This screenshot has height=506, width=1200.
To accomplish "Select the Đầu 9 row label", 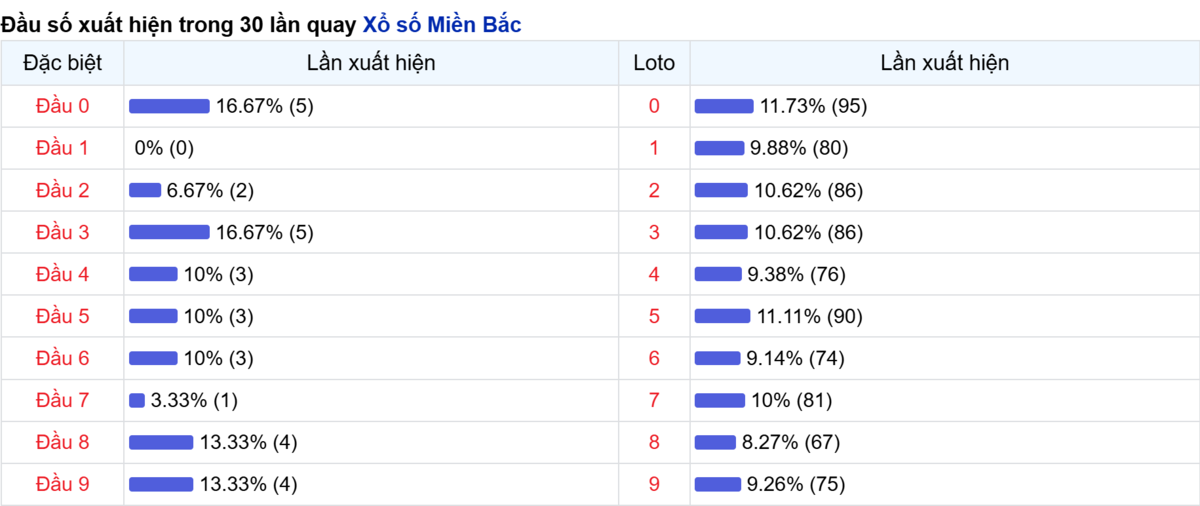I will point(62,484).
